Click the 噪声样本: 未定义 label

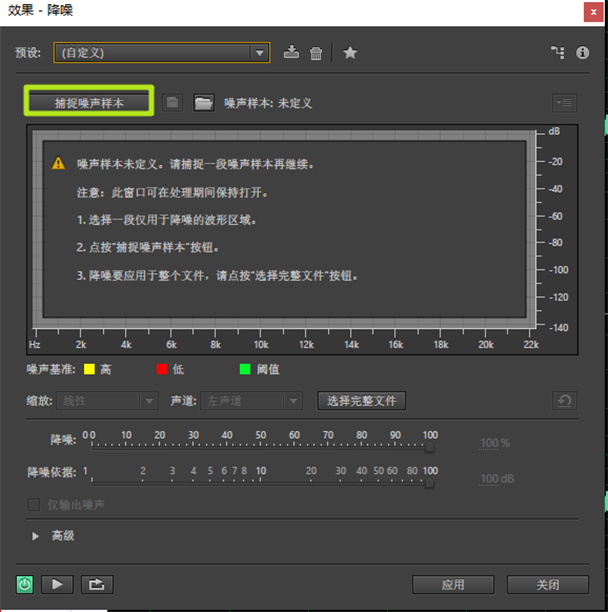point(268,103)
